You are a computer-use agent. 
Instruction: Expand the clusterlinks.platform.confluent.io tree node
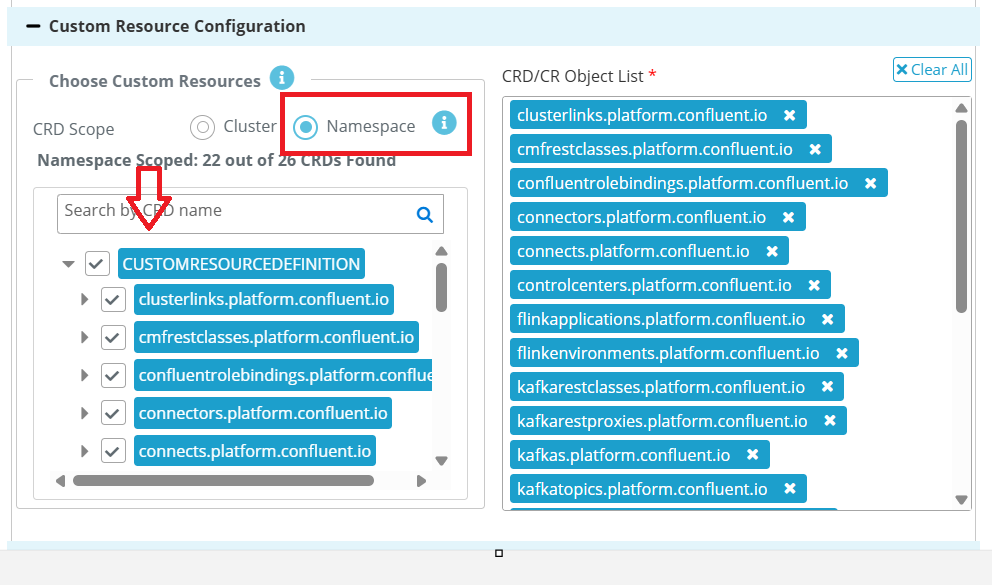[84, 299]
